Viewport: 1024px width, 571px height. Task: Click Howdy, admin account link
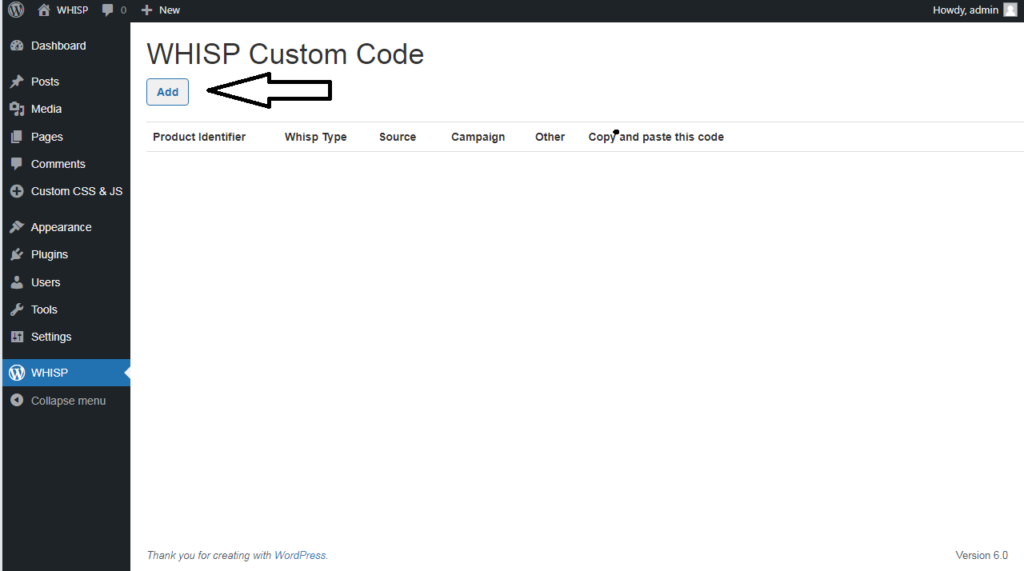pos(965,10)
